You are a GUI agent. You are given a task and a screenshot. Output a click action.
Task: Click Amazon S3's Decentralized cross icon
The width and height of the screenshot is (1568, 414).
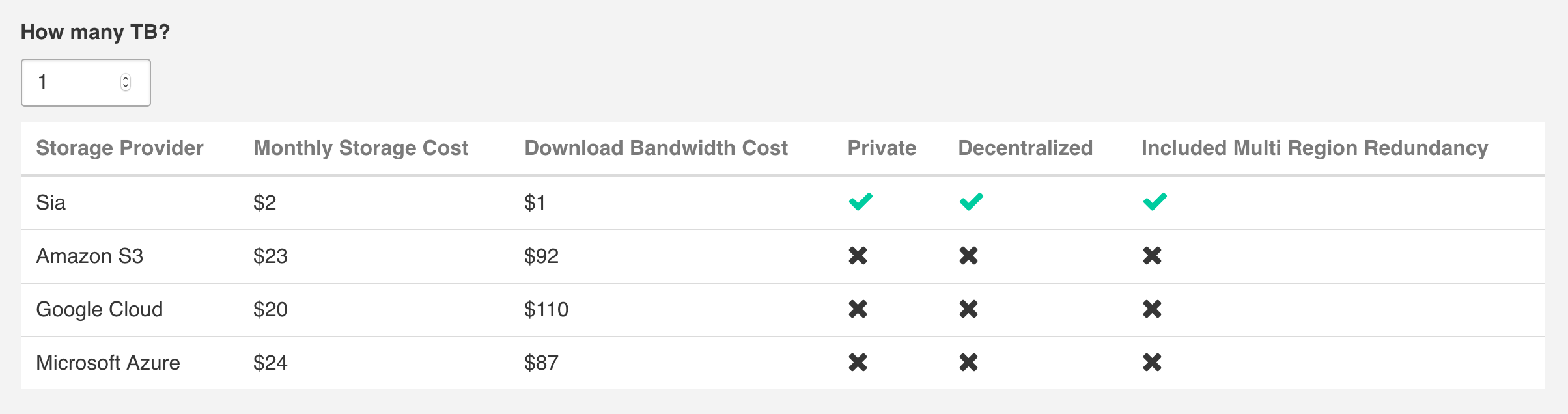click(x=968, y=256)
